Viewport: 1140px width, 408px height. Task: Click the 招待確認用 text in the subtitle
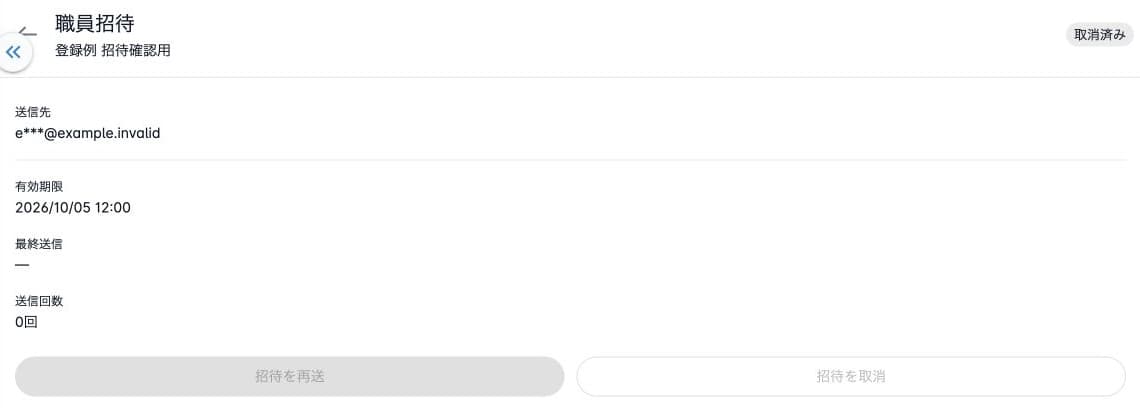tap(136, 52)
